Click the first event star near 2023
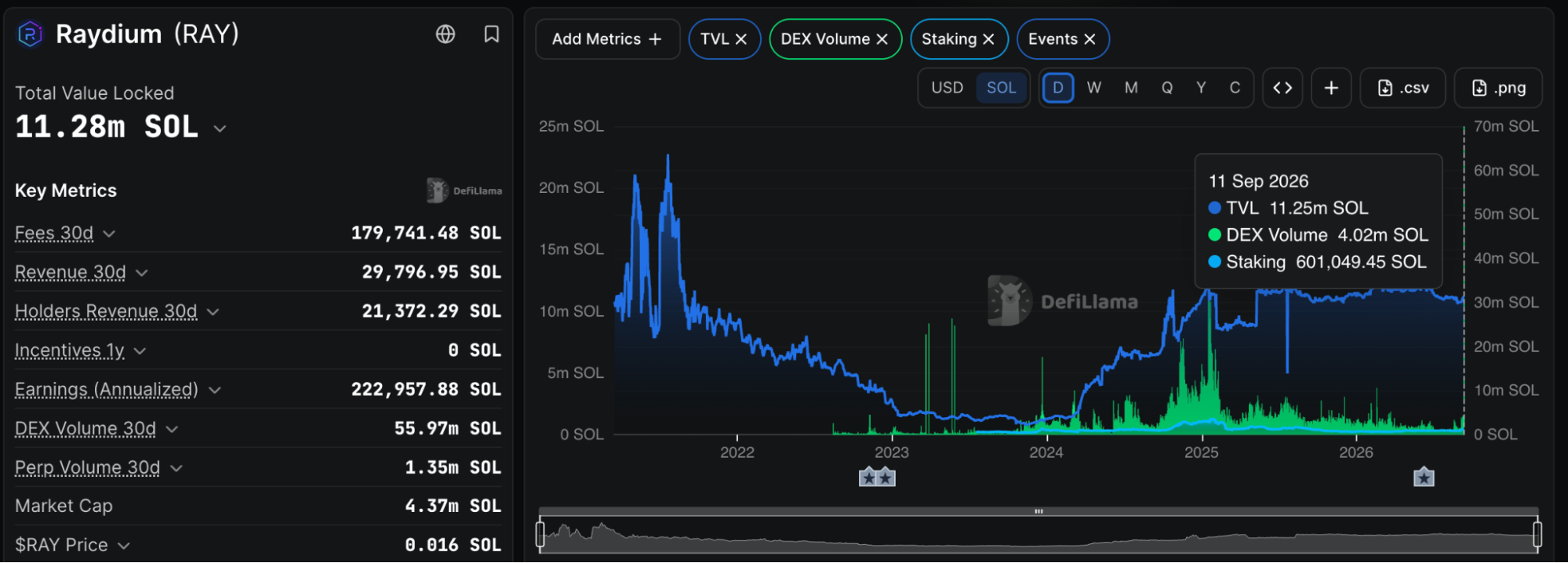Image resolution: width=1568 pixels, height=563 pixels. click(868, 478)
